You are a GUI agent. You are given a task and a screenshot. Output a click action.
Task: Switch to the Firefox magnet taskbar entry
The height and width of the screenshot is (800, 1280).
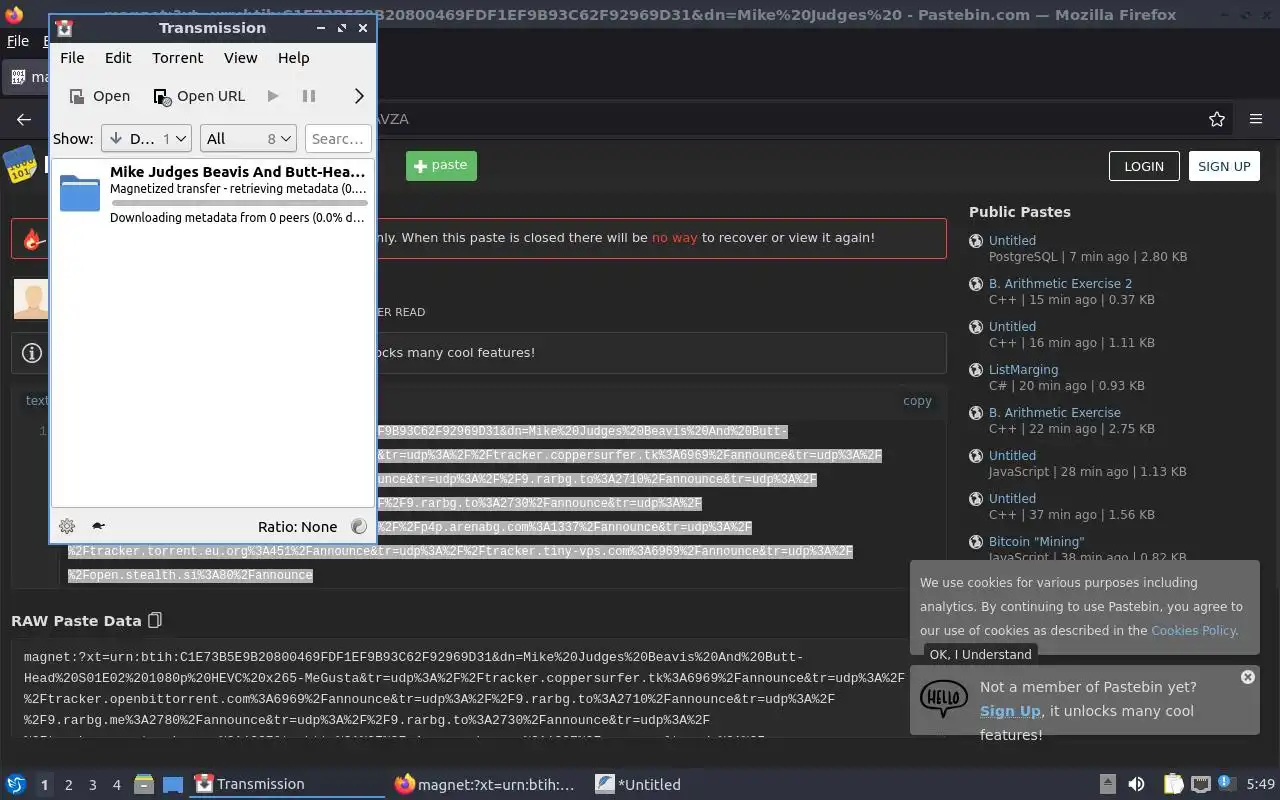[x=487, y=784]
